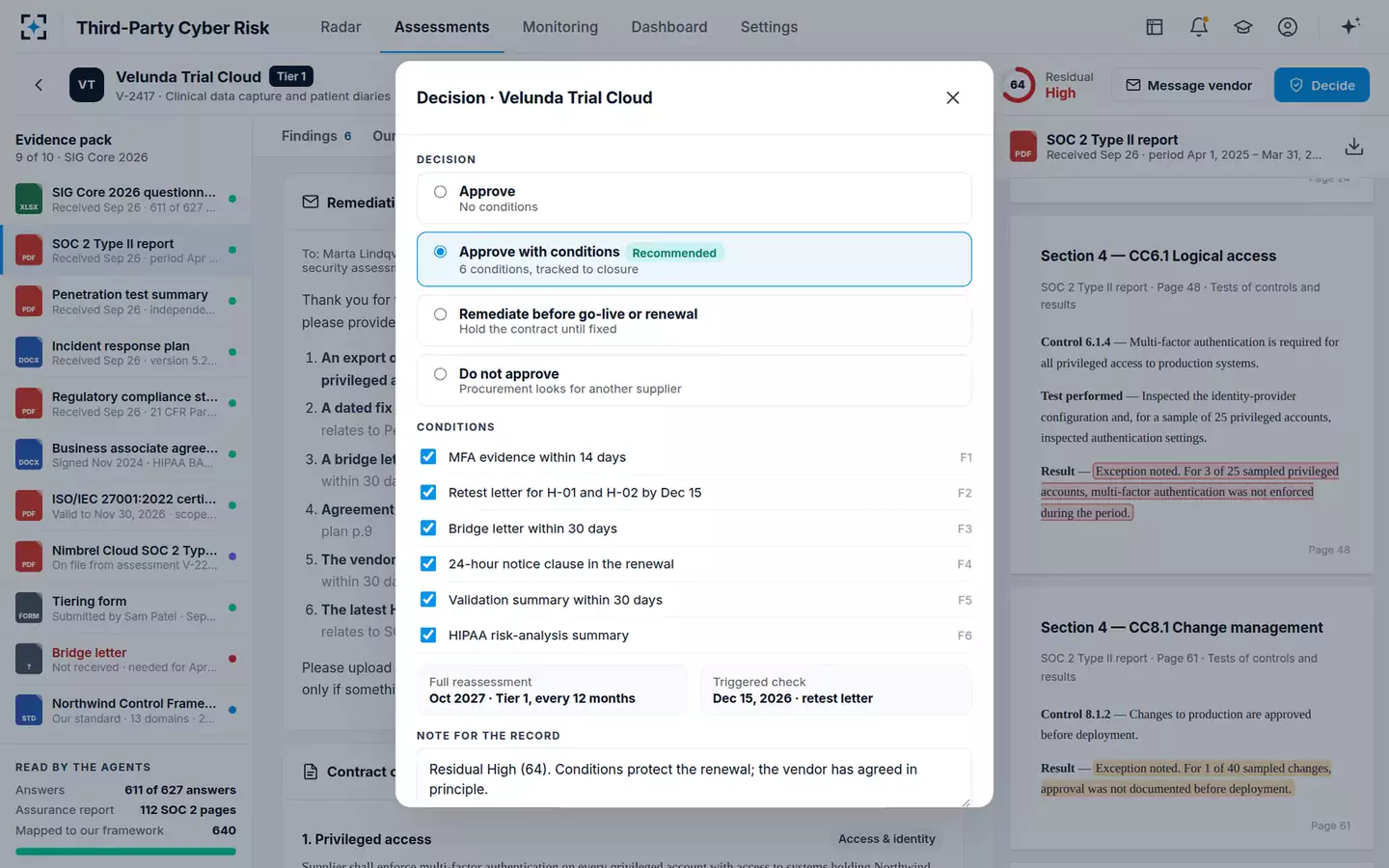Edit the note for the record text area
Screen dimensions: 1389x868
click(x=694, y=778)
